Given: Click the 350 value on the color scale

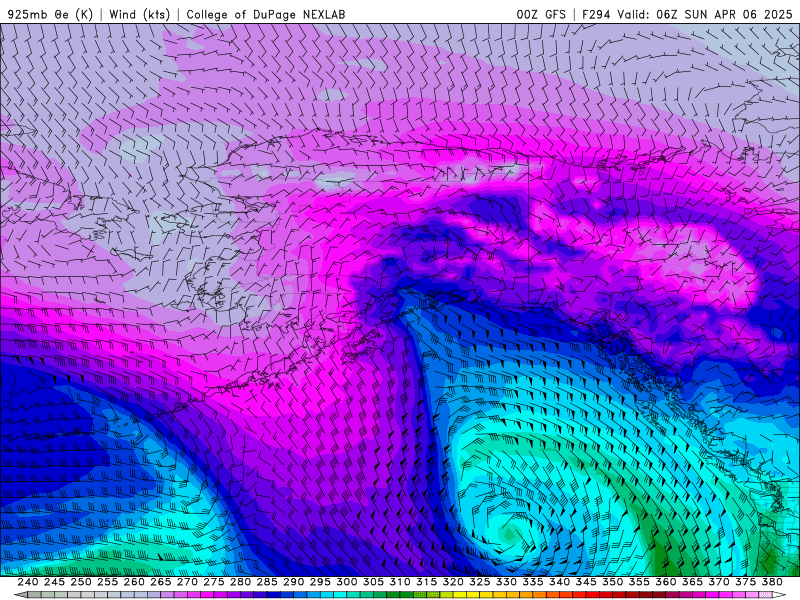Looking at the screenshot, I should click(x=612, y=582).
